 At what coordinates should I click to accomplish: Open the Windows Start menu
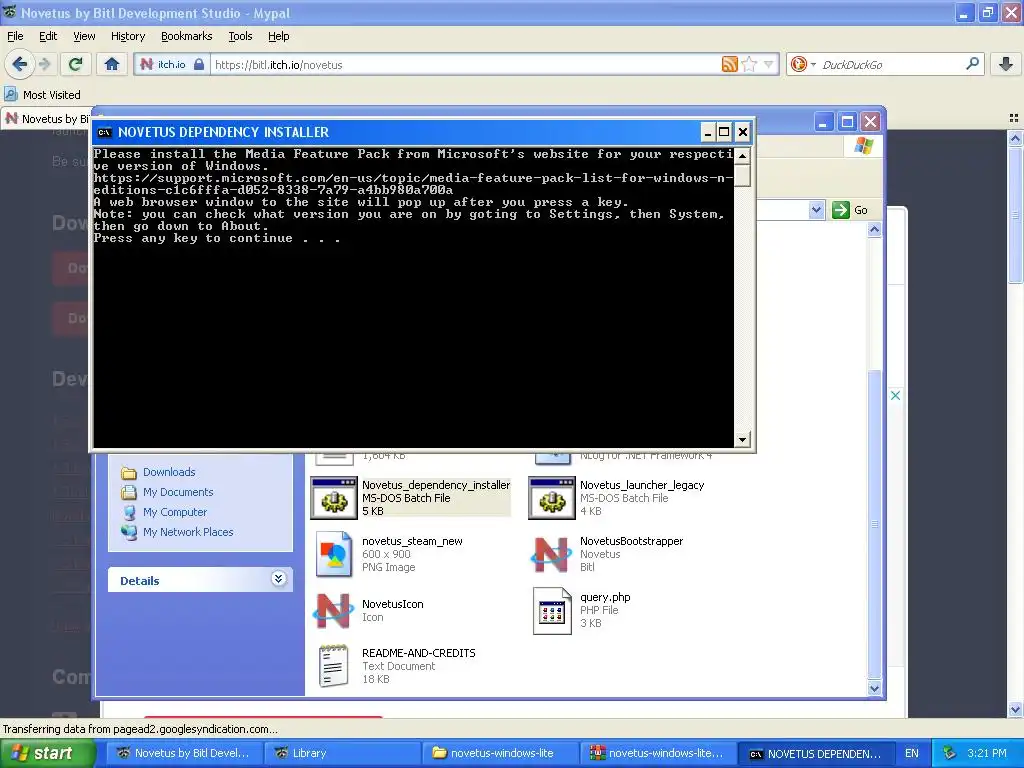tap(46, 753)
